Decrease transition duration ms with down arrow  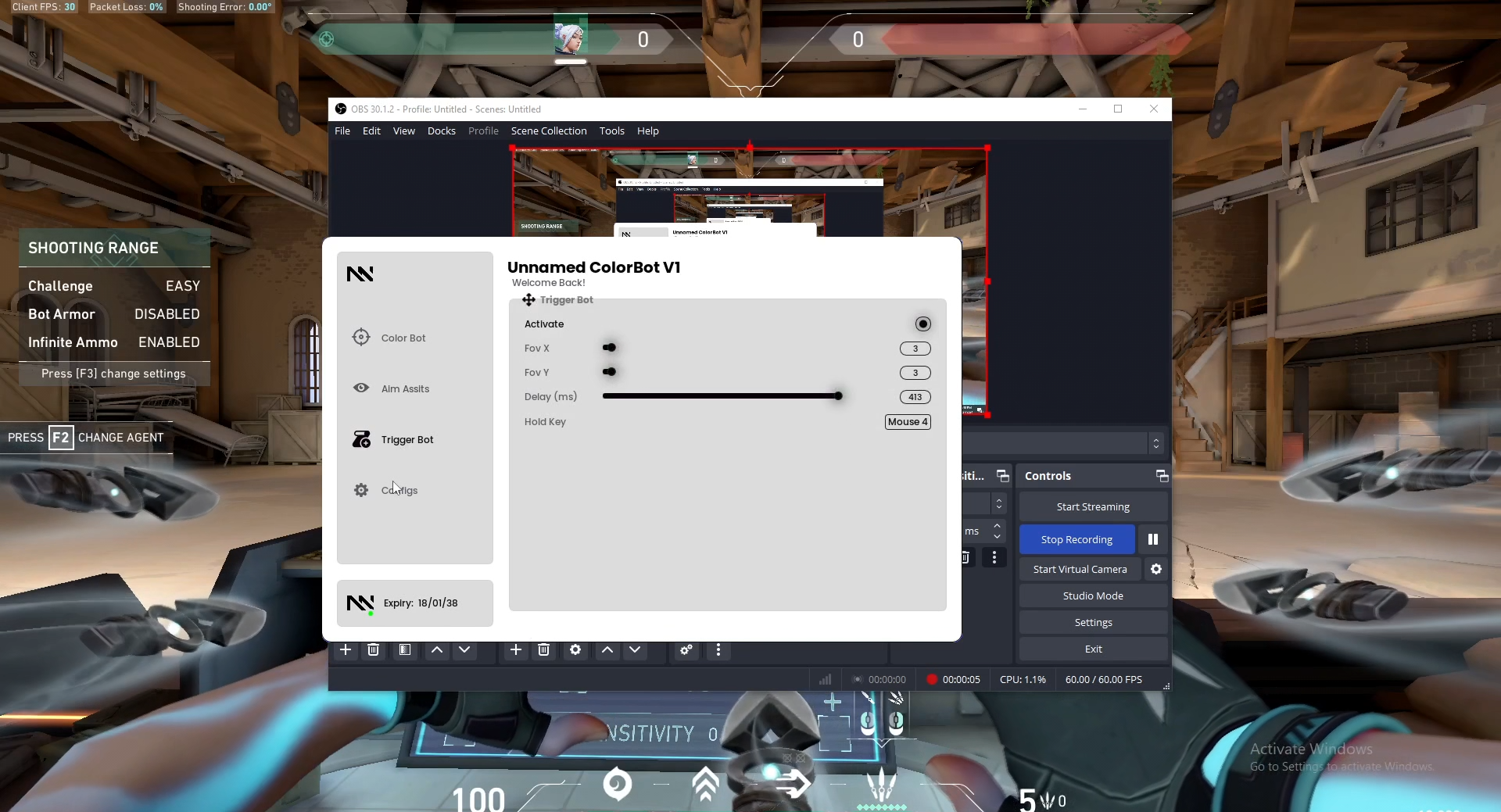(998, 536)
